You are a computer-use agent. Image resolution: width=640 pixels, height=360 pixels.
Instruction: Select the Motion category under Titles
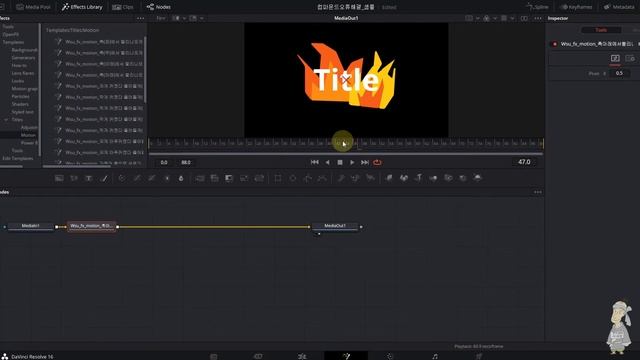click(x=28, y=135)
